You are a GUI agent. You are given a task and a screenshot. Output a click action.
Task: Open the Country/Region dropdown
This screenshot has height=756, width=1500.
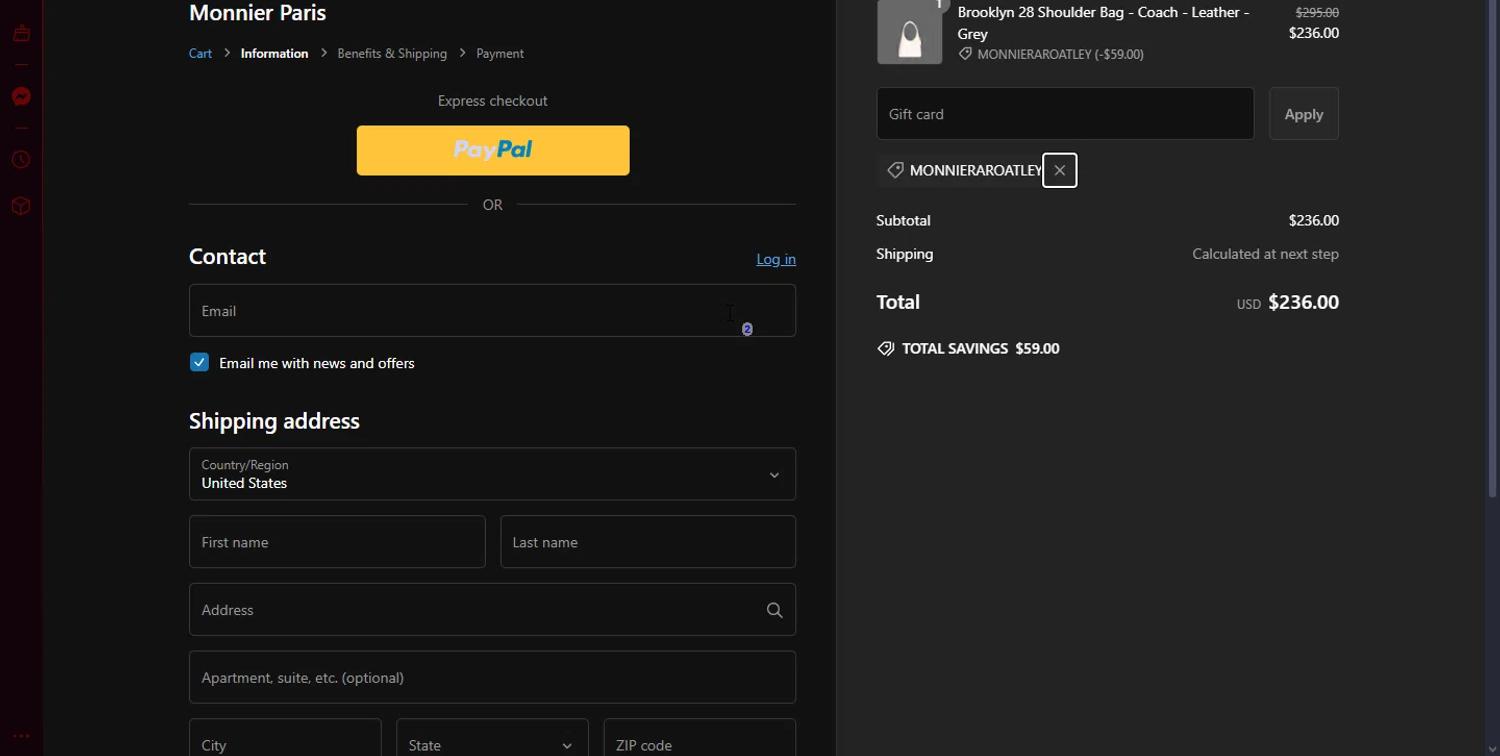tap(492, 474)
